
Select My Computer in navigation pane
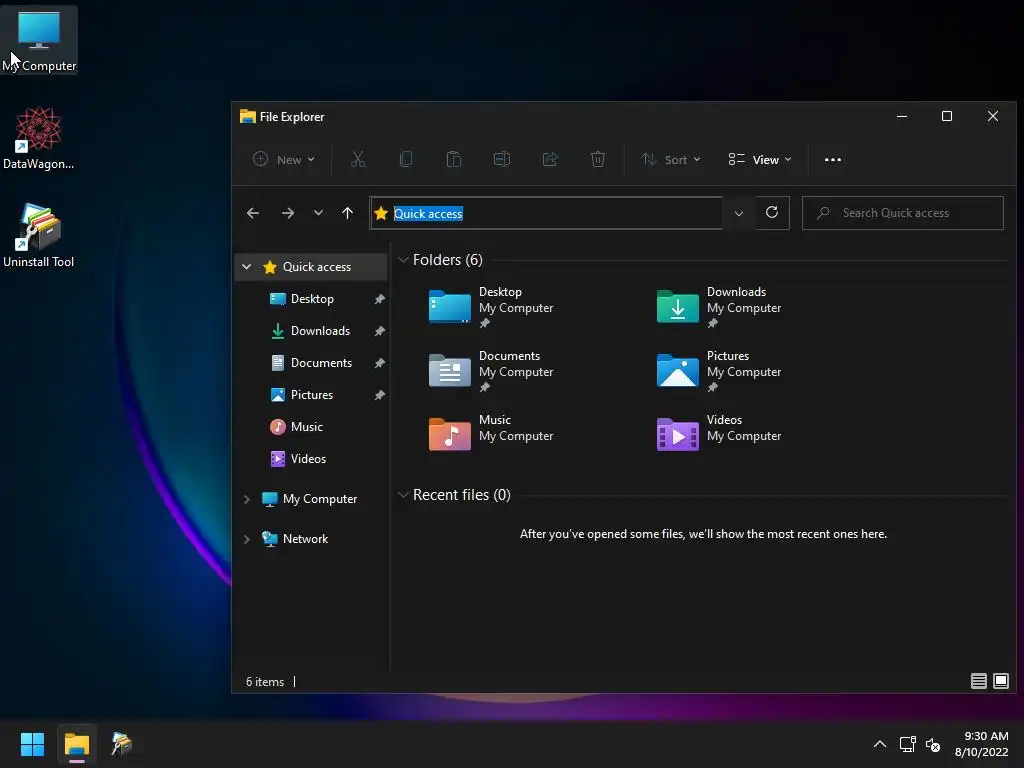[320, 499]
